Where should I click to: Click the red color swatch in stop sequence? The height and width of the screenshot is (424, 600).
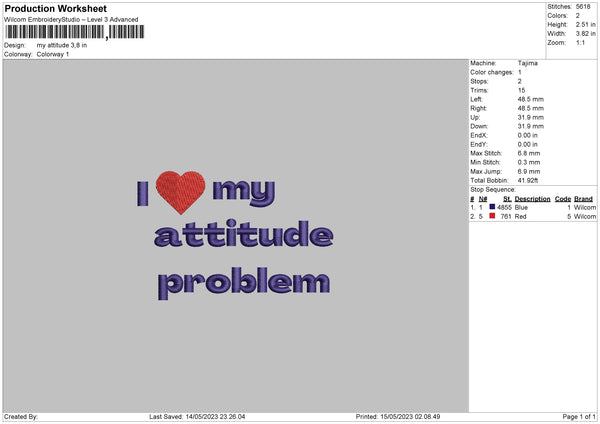click(x=492, y=216)
